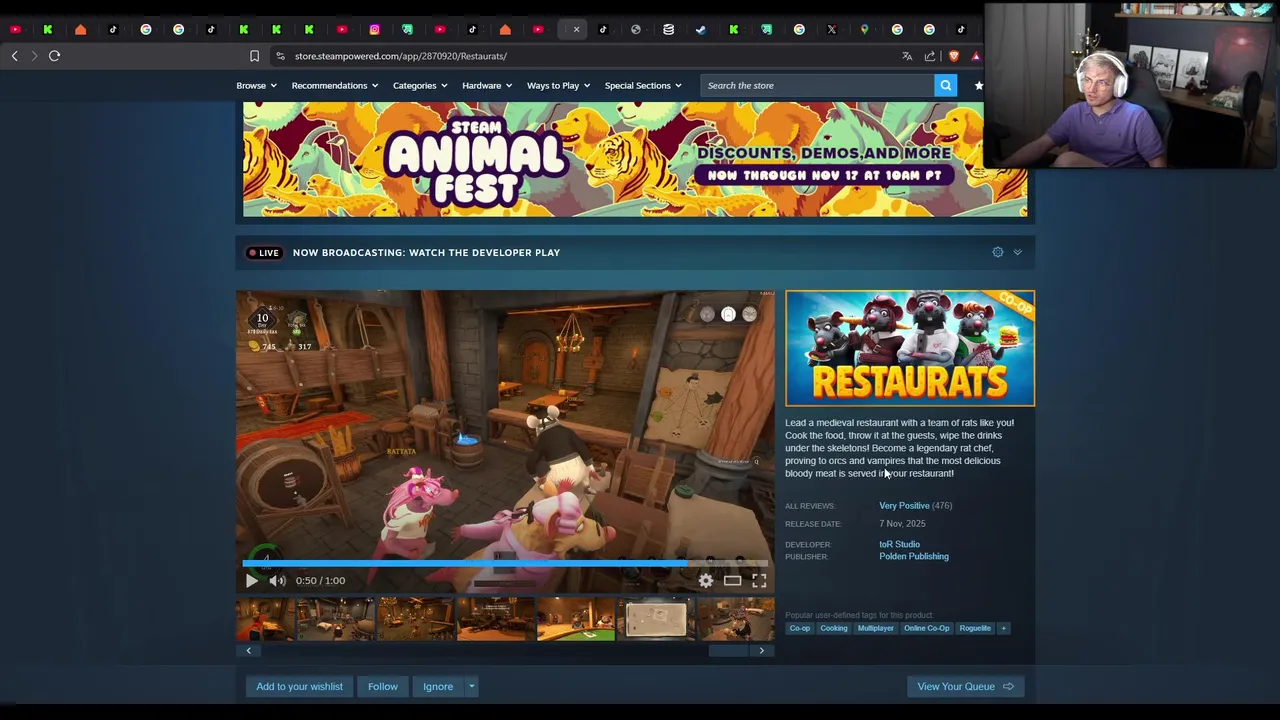
Task: Expand the Browse menu
Action: pyautogui.click(x=256, y=85)
